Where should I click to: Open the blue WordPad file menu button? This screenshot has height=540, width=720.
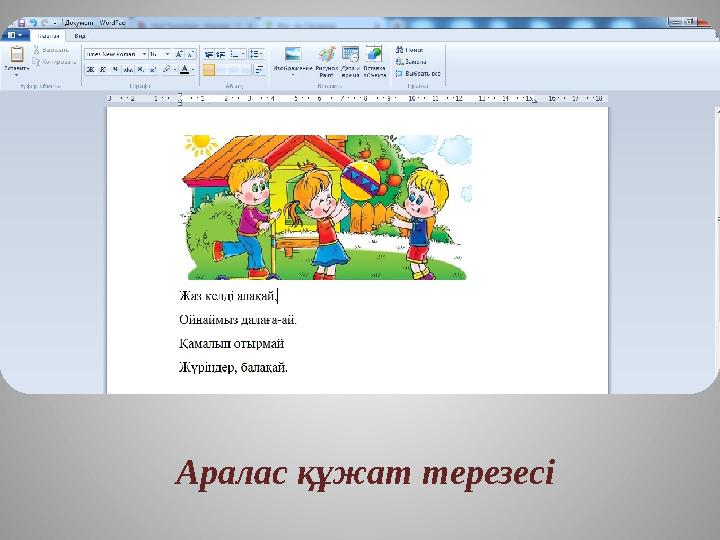[15, 35]
